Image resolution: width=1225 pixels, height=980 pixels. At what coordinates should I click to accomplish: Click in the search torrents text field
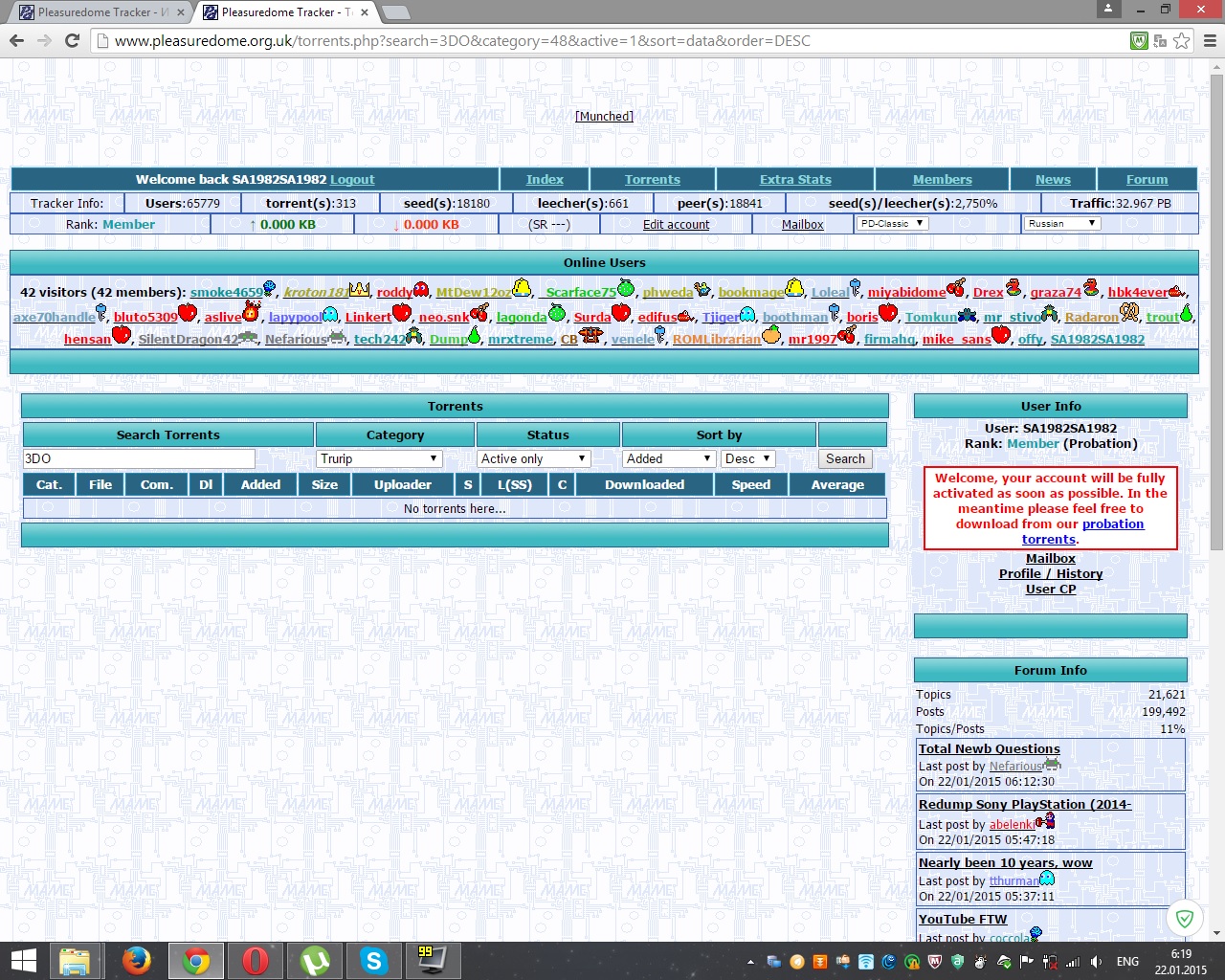tap(139, 458)
